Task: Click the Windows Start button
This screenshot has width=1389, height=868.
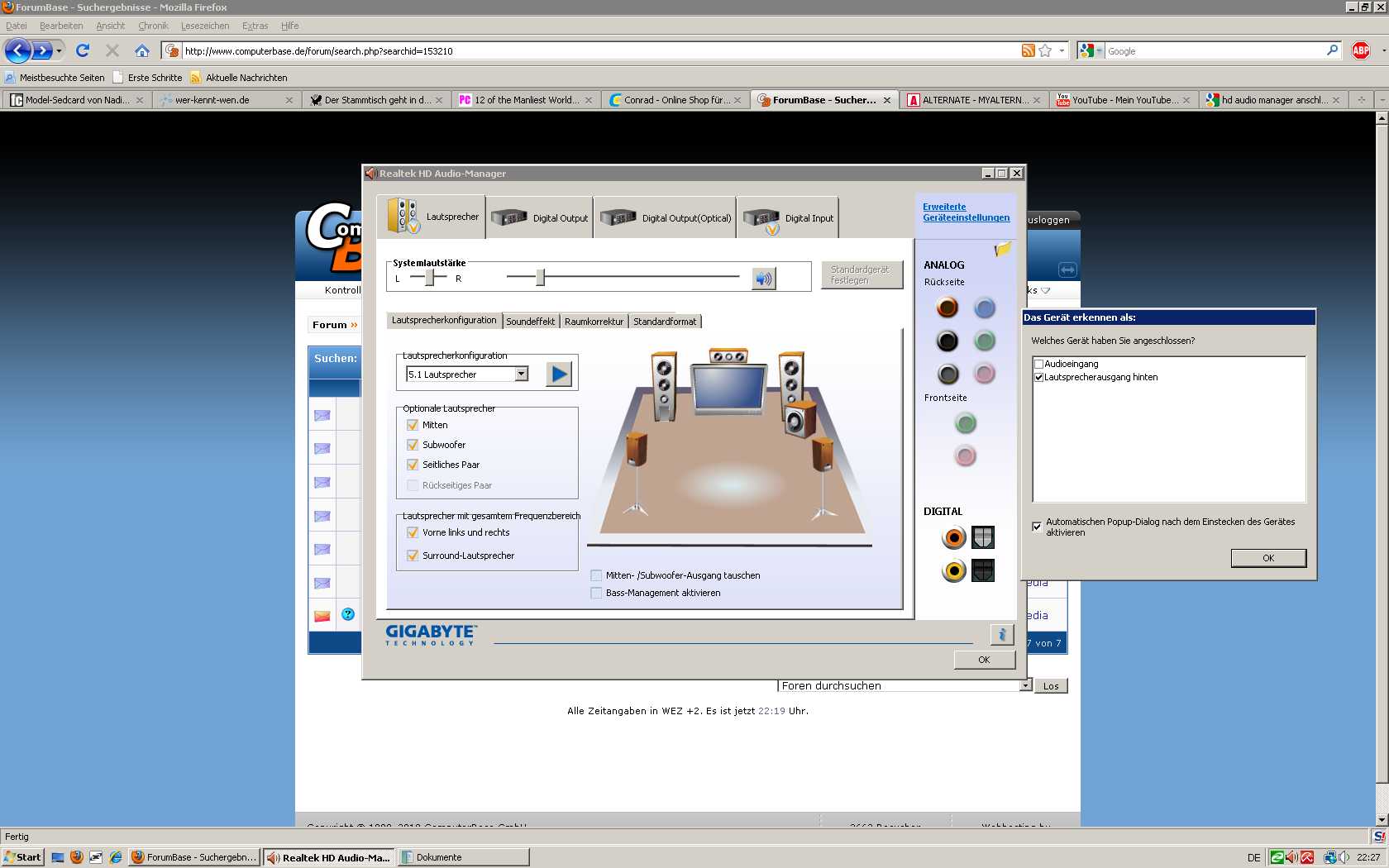Action: coord(22,857)
